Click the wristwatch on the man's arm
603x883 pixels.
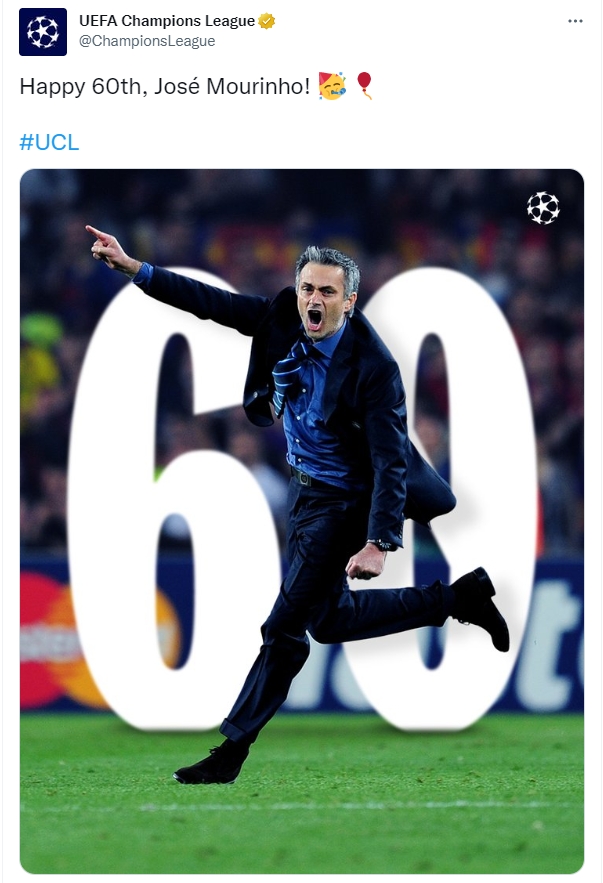(x=381, y=544)
